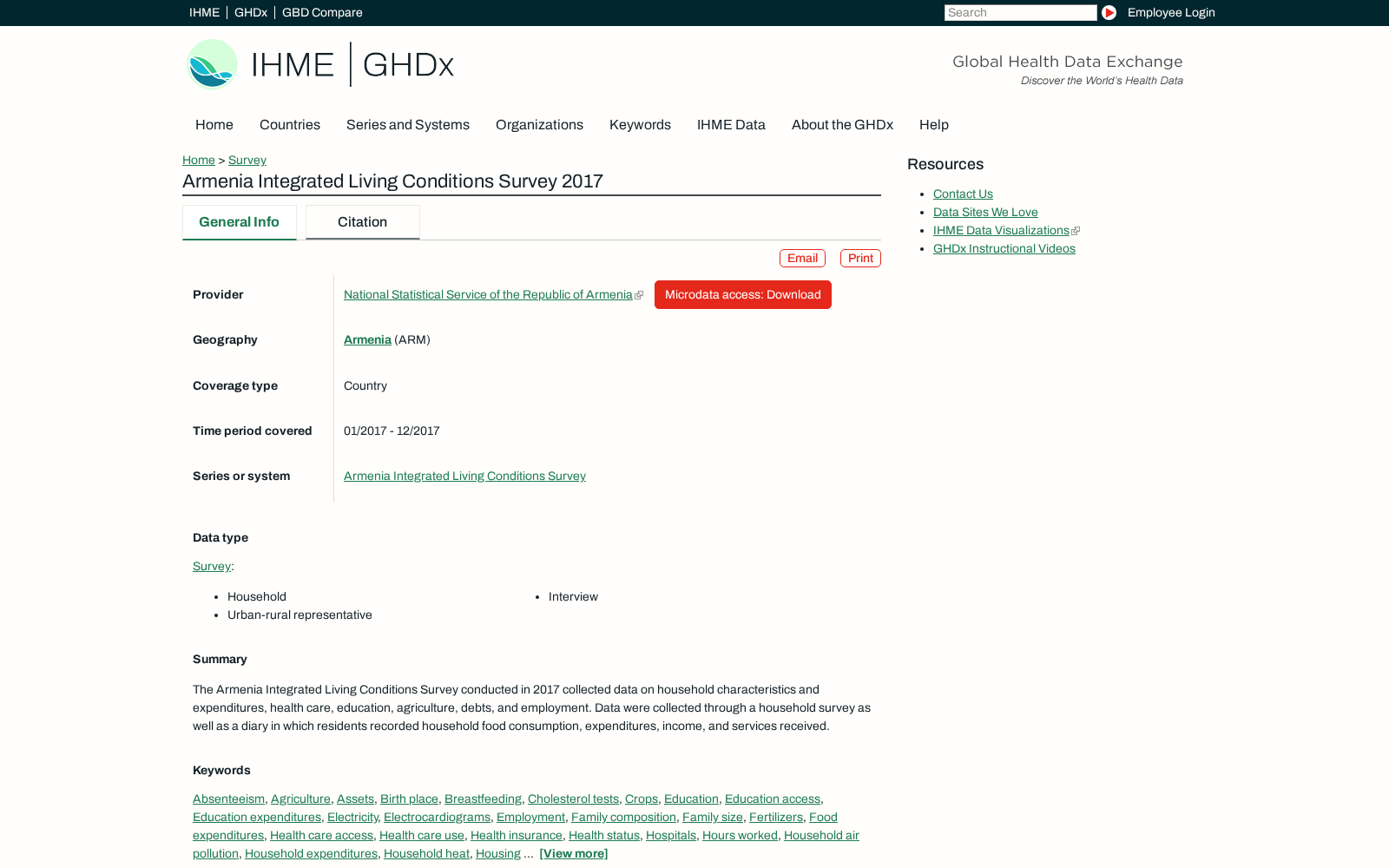Open Armenia Integrated Living Conditions Survey series link
The width and height of the screenshot is (1389, 868).
tap(464, 476)
